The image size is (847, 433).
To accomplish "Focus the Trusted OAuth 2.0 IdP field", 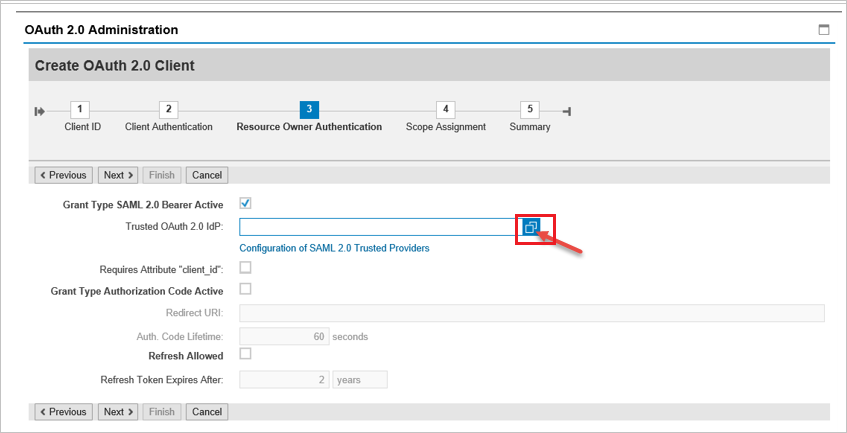I will [378, 227].
